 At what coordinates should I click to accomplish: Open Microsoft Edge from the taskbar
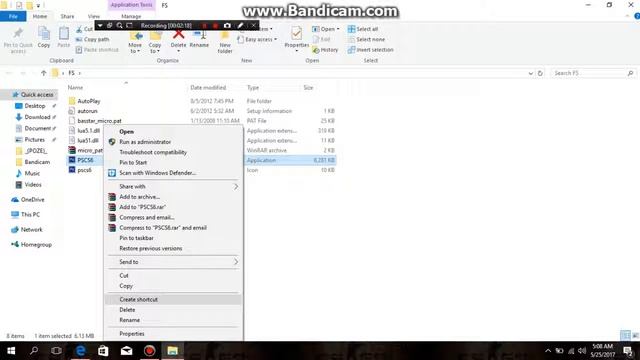81,351
